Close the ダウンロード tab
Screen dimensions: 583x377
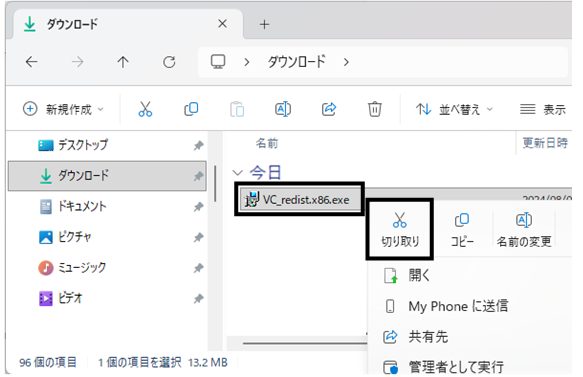tap(222, 24)
